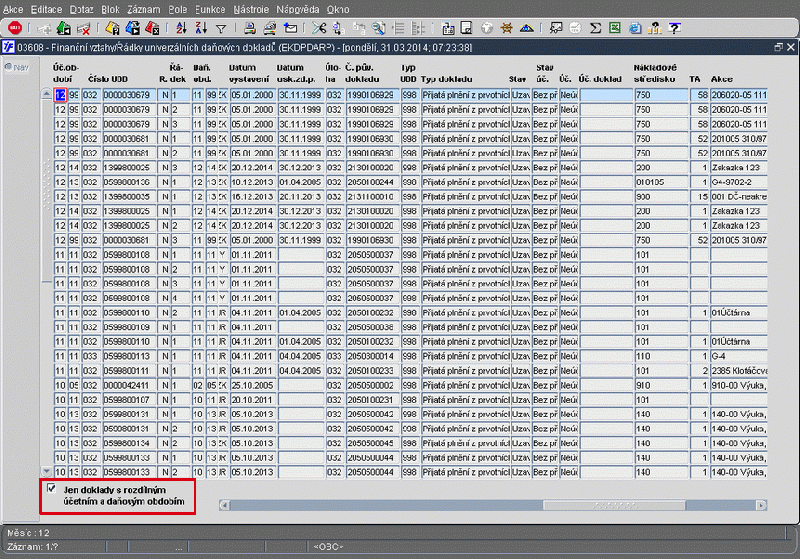800x559 pixels.
Task: Click the calendar form icon in toolbar
Action: (x=447, y=28)
